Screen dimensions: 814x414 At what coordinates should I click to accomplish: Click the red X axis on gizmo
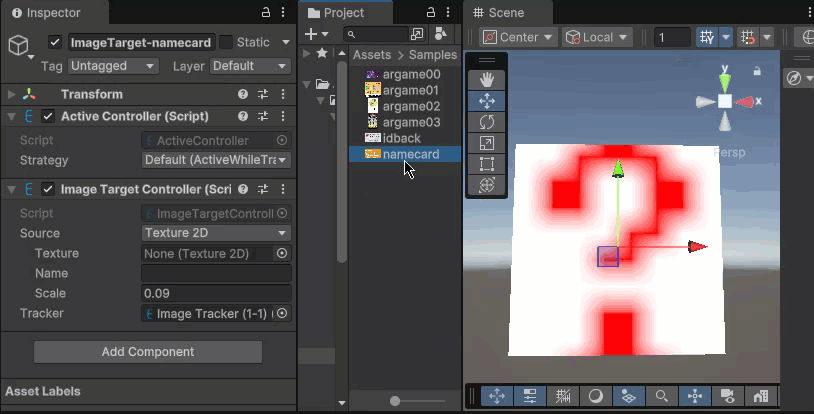click(x=745, y=102)
